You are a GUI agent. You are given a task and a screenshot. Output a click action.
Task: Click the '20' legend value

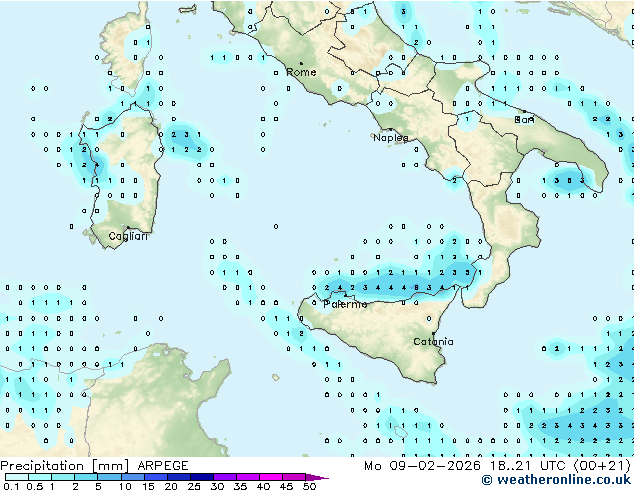pos(171,486)
